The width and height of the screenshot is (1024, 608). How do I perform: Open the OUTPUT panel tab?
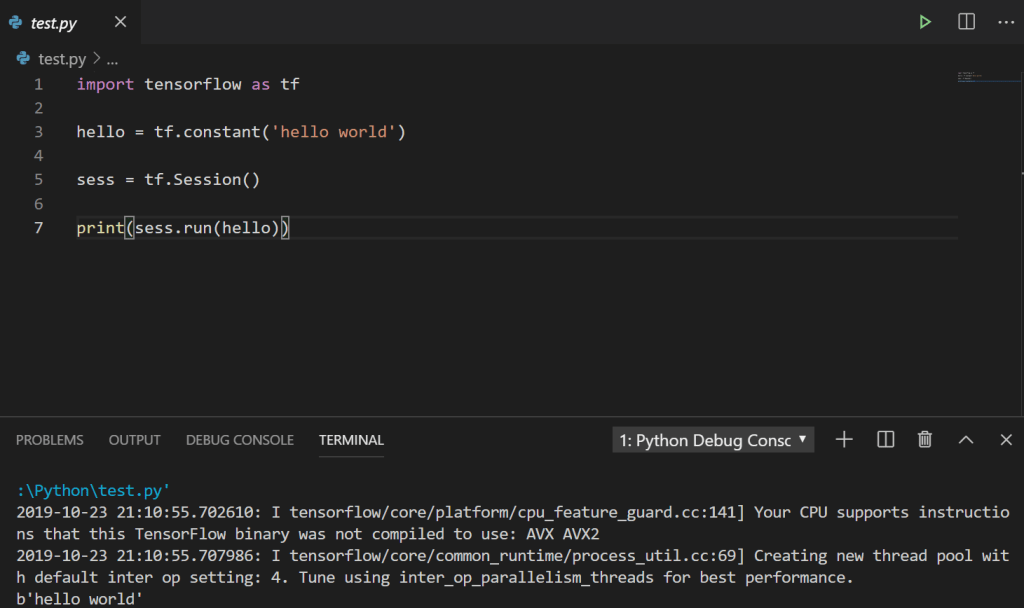click(x=135, y=440)
